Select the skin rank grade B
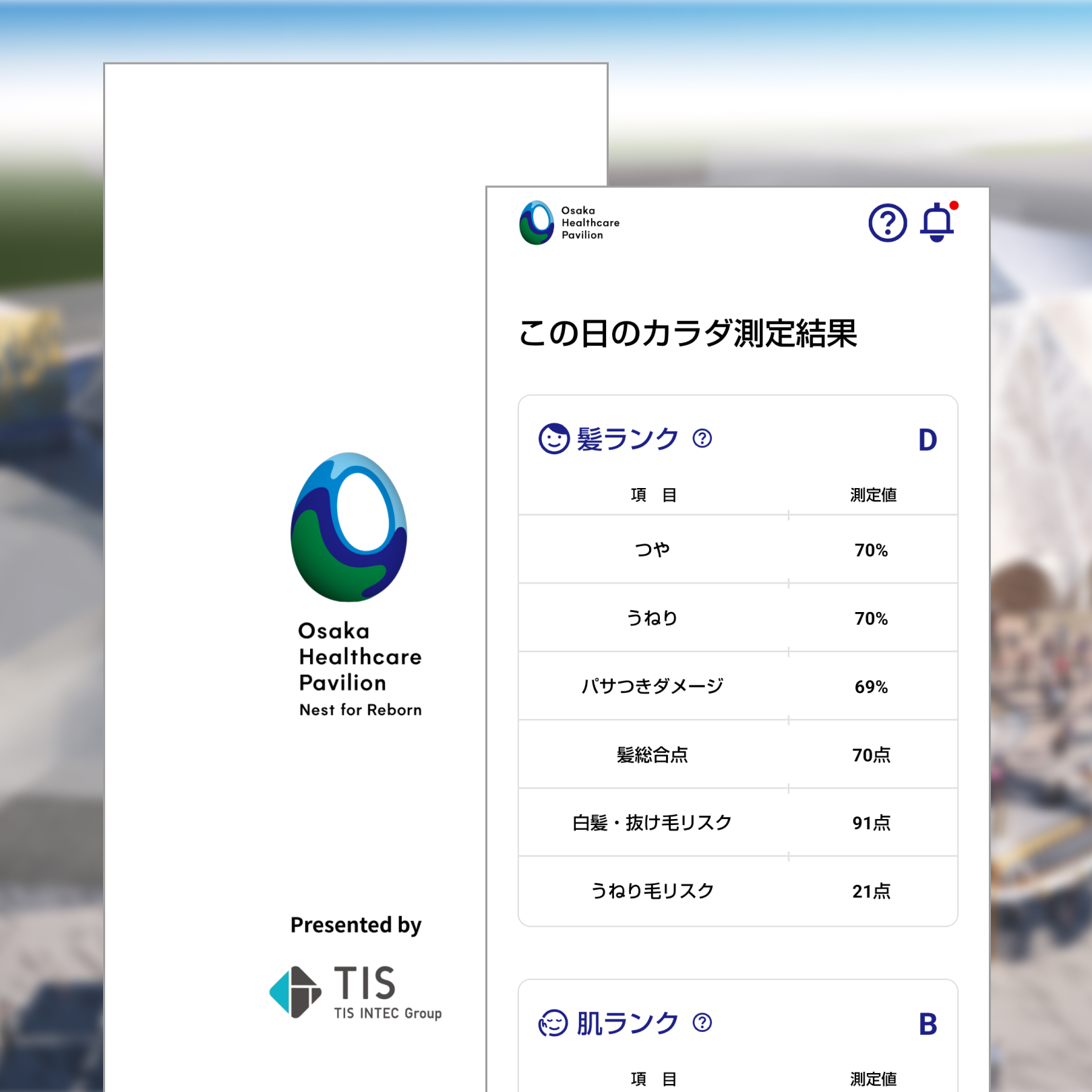1092x1092 pixels. [928, 1025]
